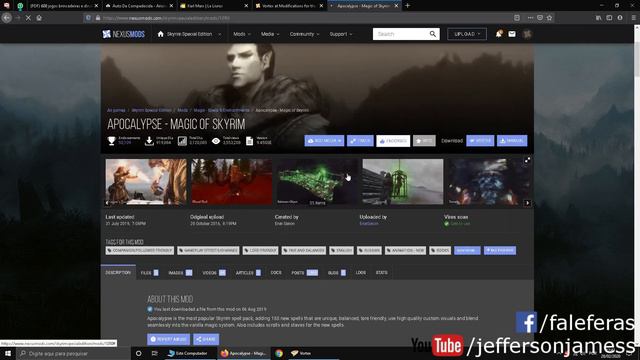Image resolution: width=640 pixels, height=360 pixels.
Task: Expand the image gallery to fullscreen
Action: click(x=527, y=160)
